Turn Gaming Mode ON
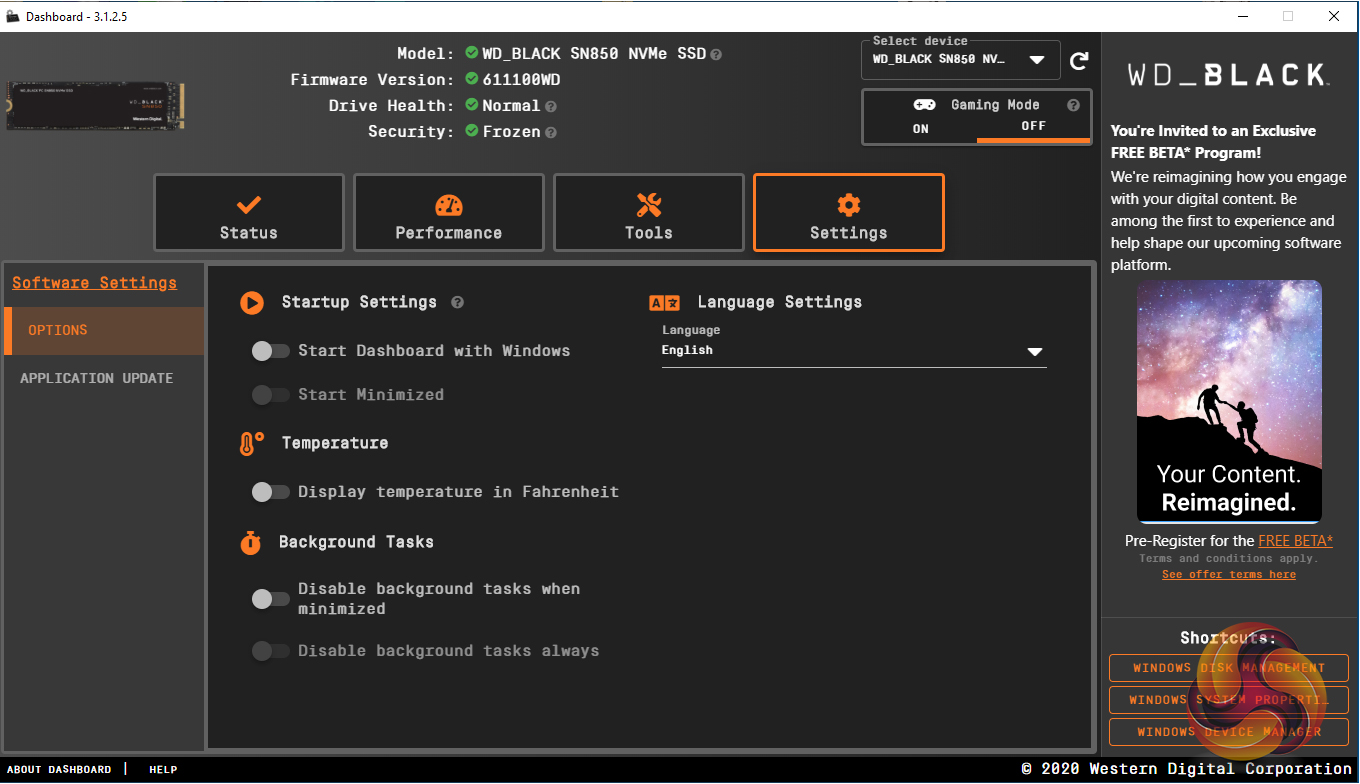Screen dimensions: 1360x784 [921, 128]
